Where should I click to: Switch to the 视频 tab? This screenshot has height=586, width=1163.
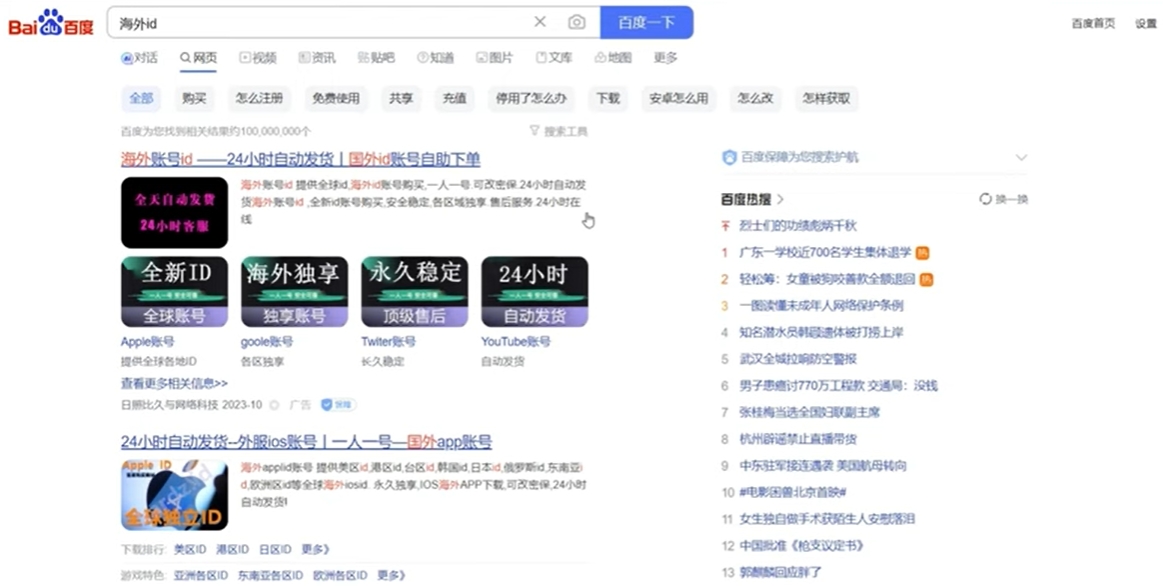coord(257,58)
